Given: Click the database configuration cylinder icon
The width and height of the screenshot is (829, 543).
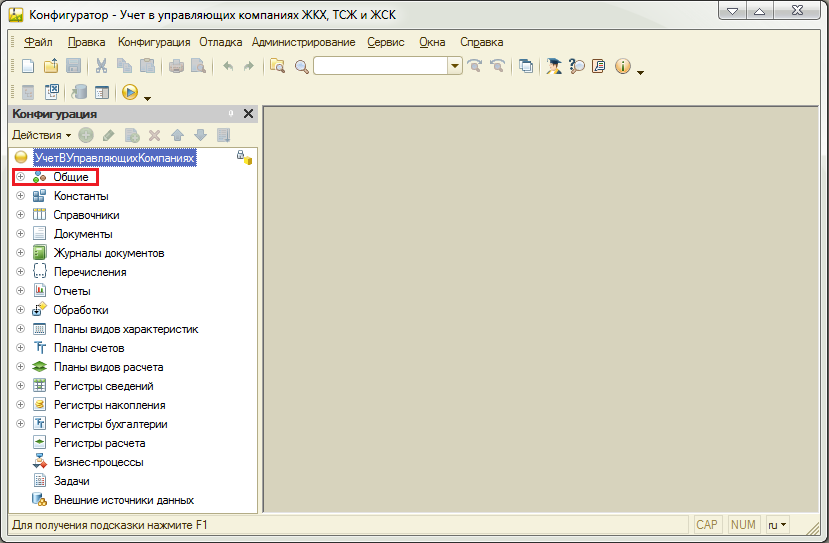Looking at the screenshot, I should (x=79, y=92).
